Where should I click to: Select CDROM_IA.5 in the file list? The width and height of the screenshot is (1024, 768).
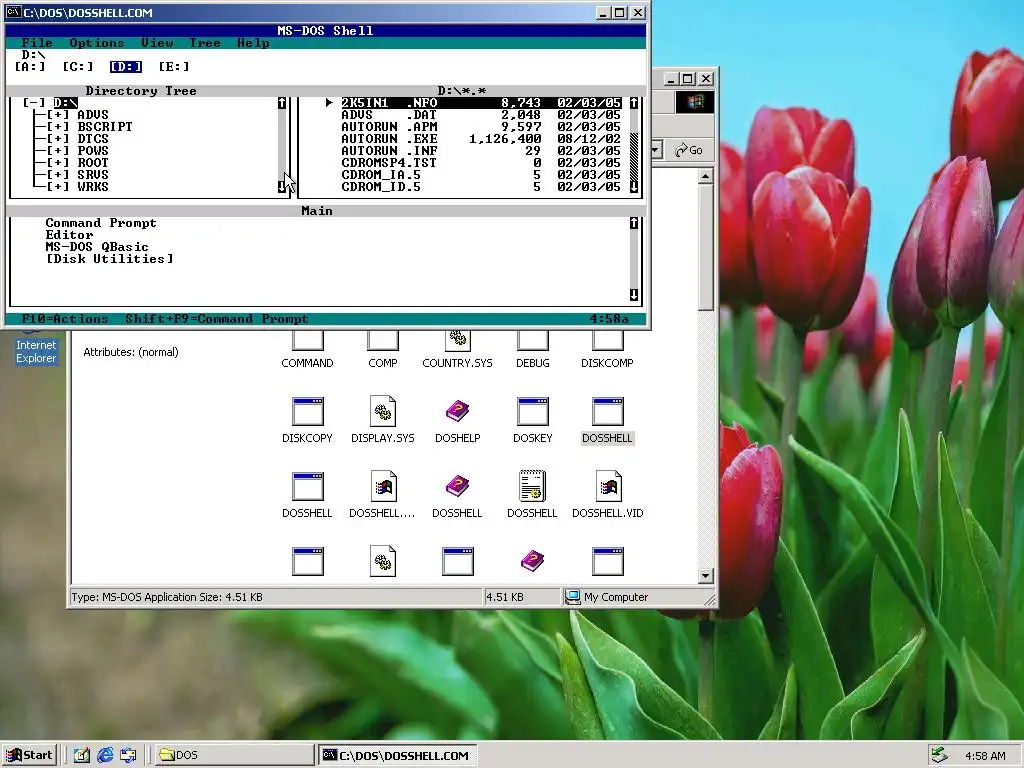481,174
